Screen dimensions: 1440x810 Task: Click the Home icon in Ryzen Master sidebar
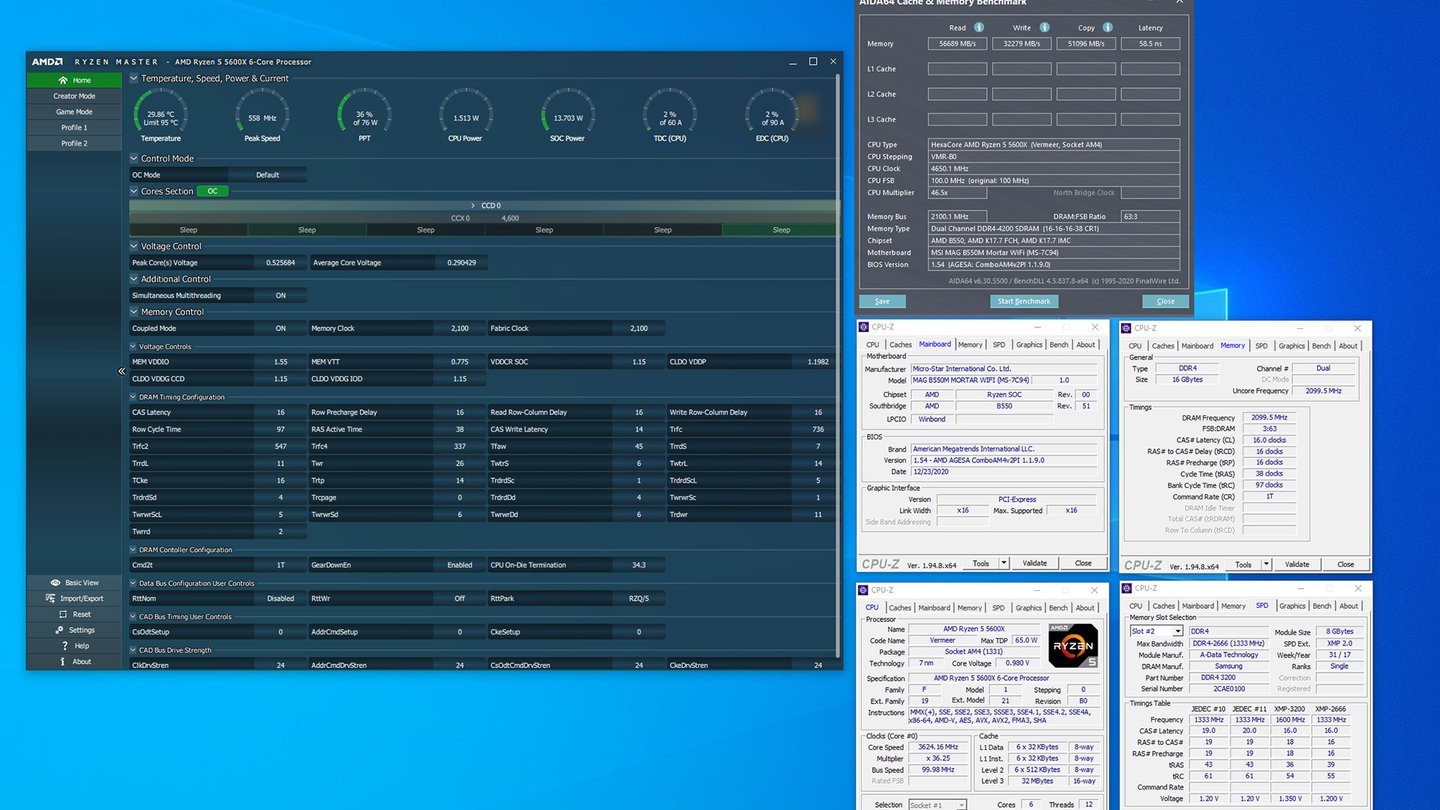pos(63,80)
